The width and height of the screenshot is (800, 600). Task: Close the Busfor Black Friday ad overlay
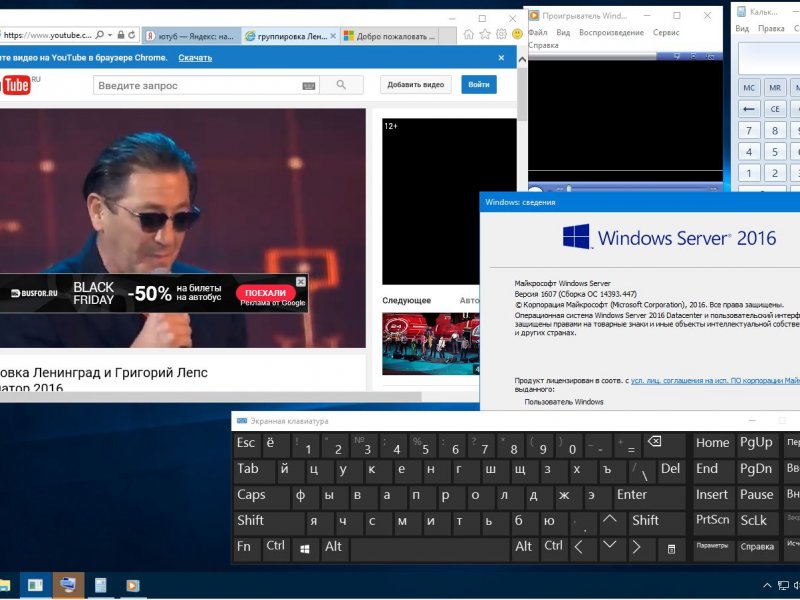point(301,282)
